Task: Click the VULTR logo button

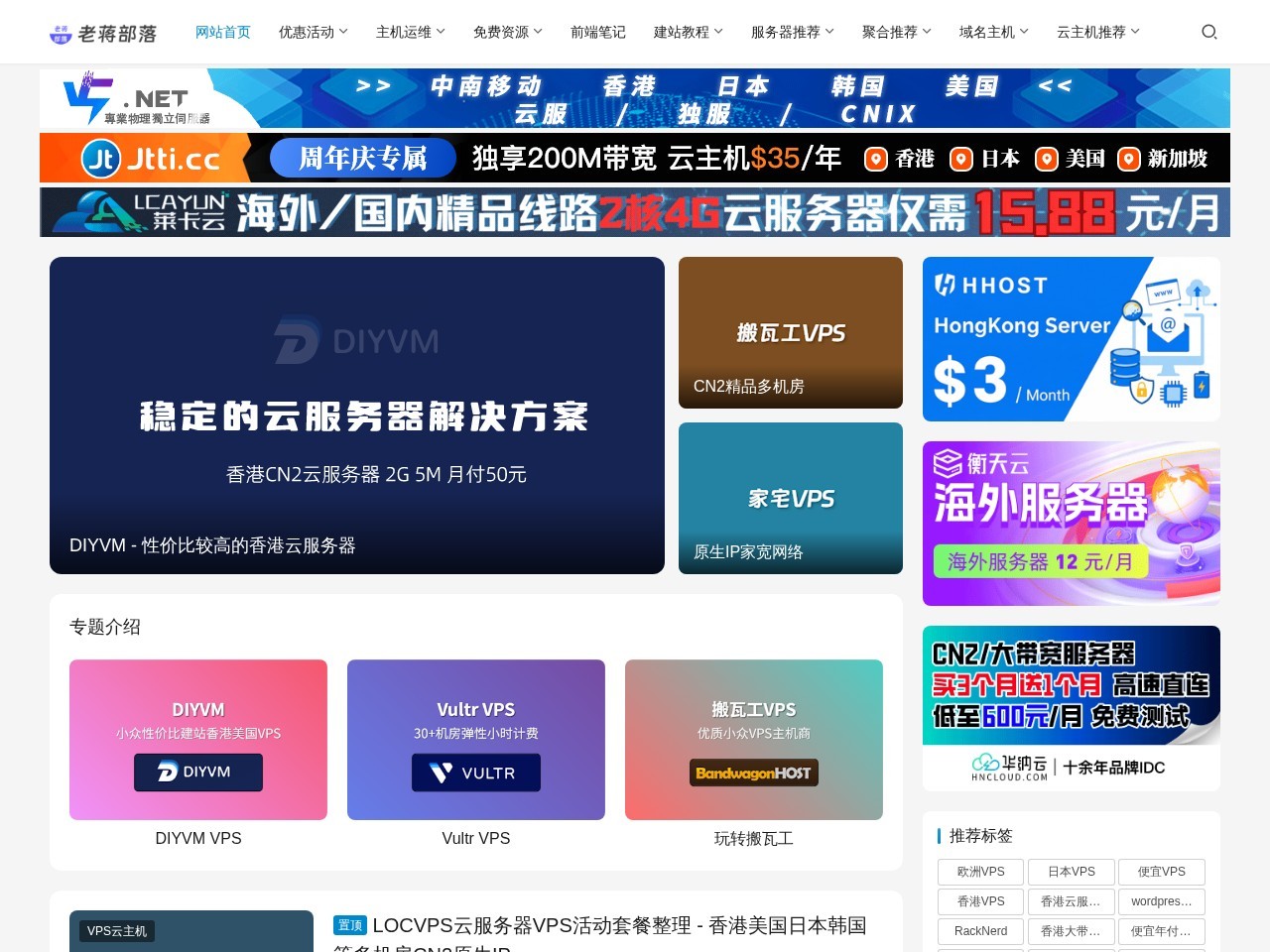Action: [x=476, y=773]
